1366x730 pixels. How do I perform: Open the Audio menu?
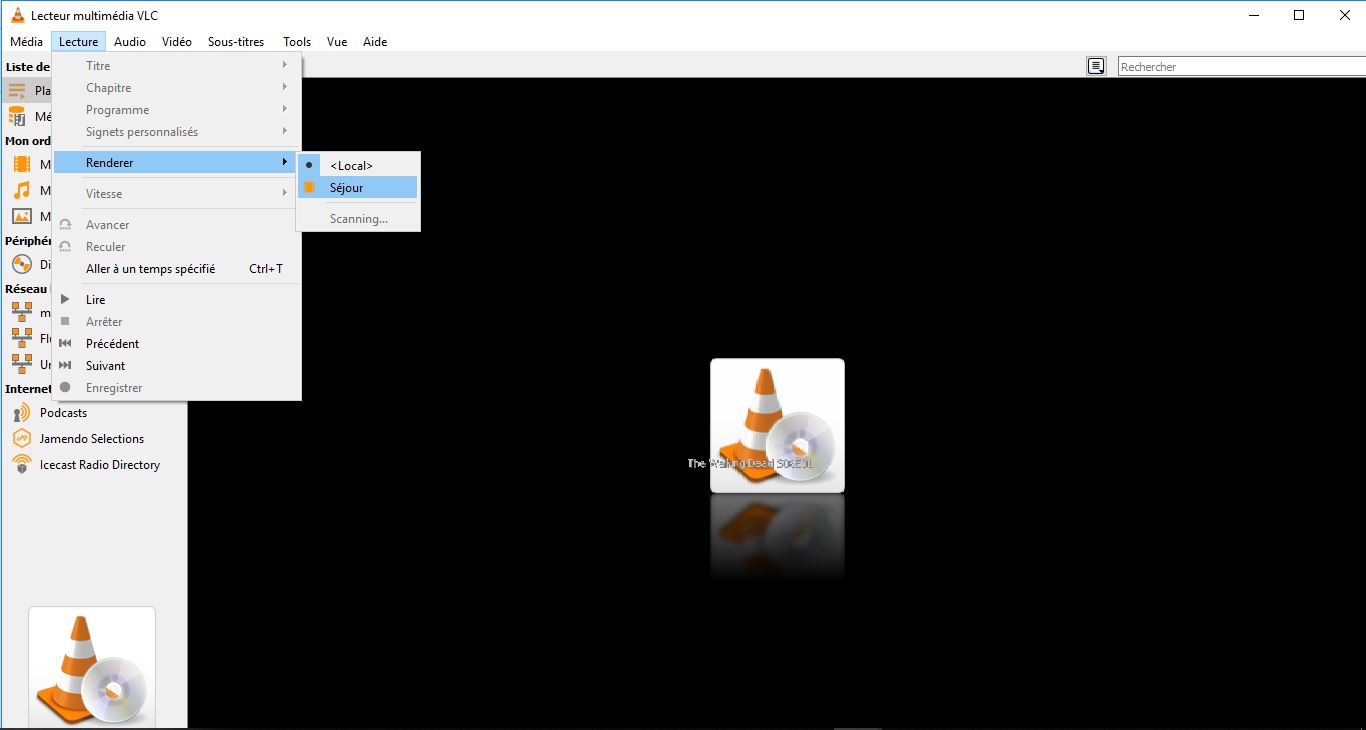[130, 42]
